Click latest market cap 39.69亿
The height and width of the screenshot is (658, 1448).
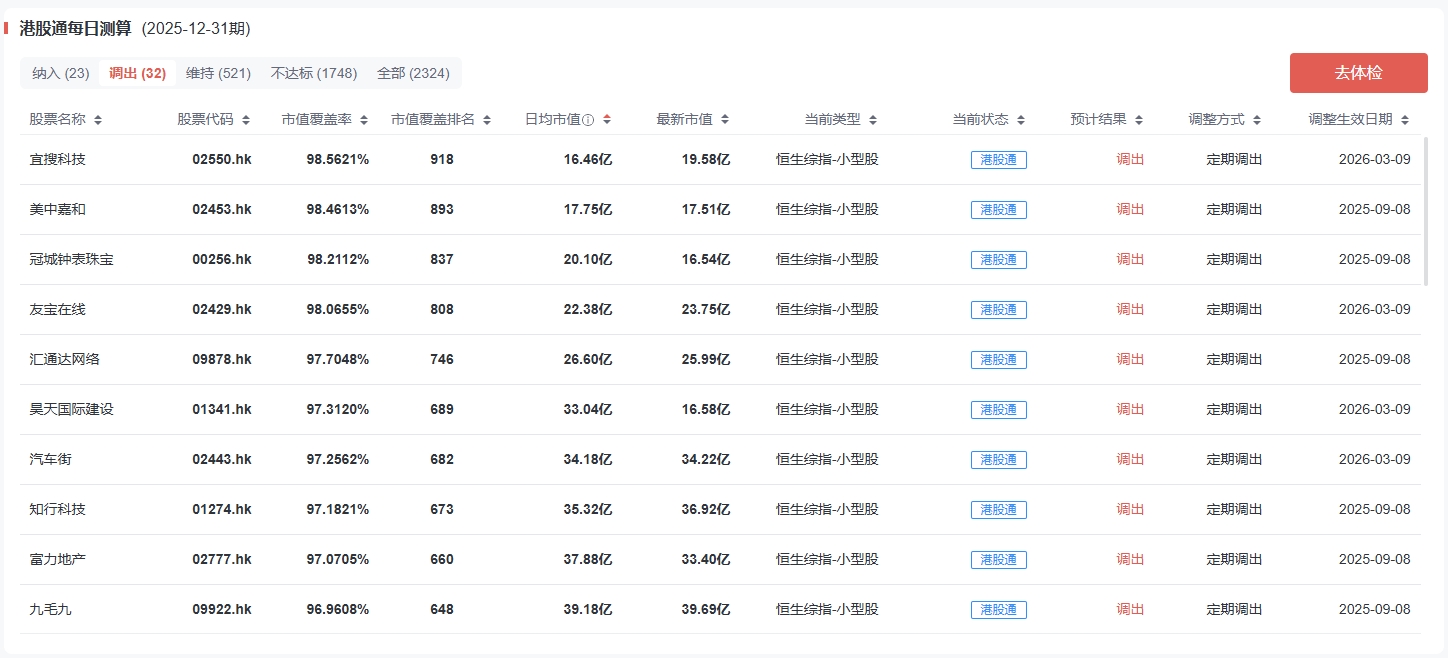pos(706,609)
